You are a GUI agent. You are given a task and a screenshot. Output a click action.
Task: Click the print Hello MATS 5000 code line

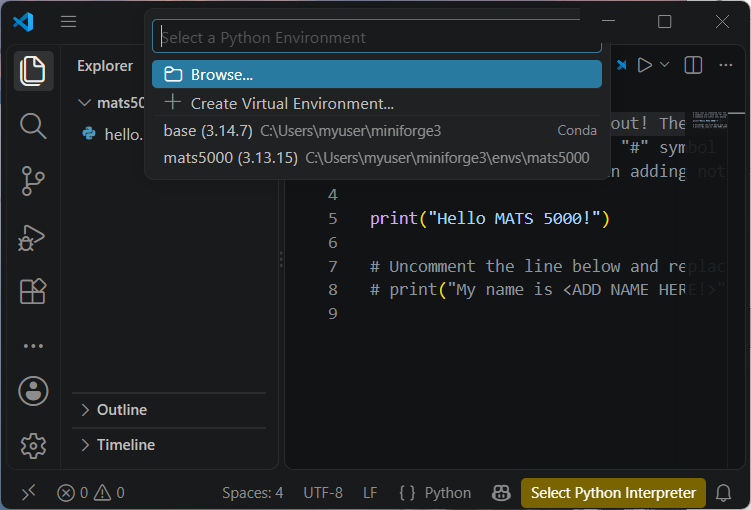pos(489,219)
